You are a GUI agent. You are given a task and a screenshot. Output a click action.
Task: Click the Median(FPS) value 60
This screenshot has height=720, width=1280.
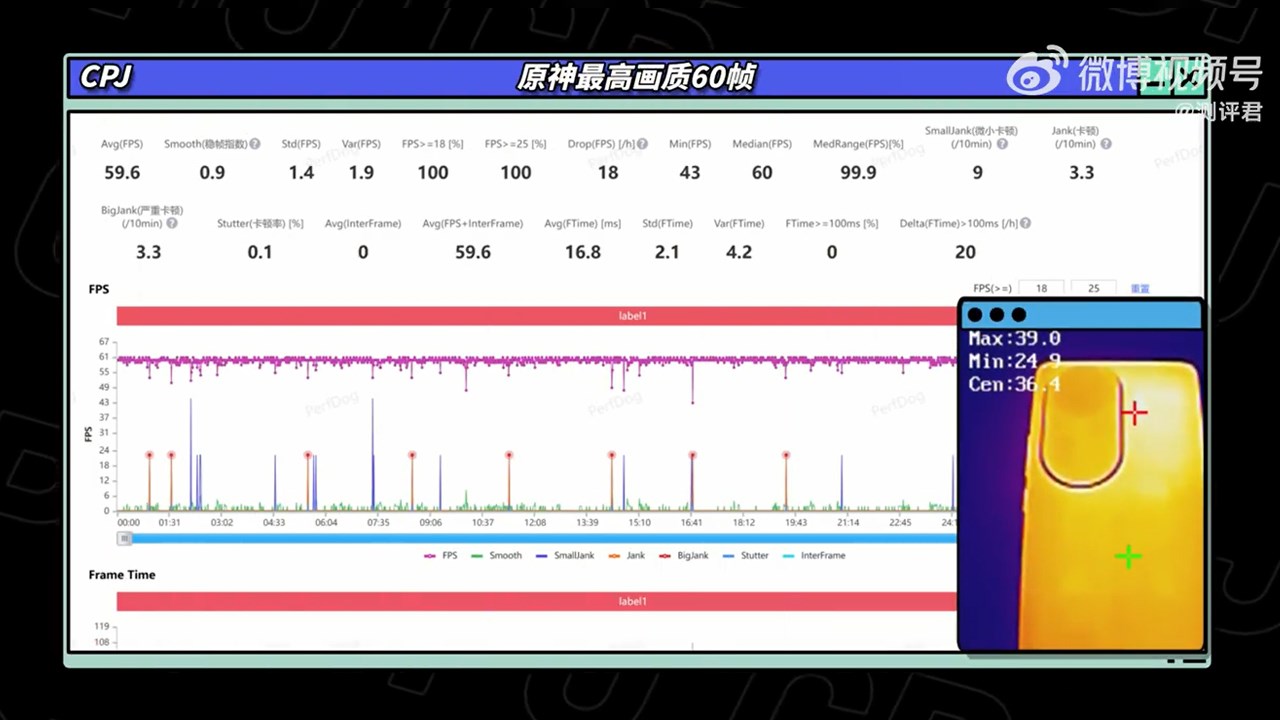(x=762, y=173)
